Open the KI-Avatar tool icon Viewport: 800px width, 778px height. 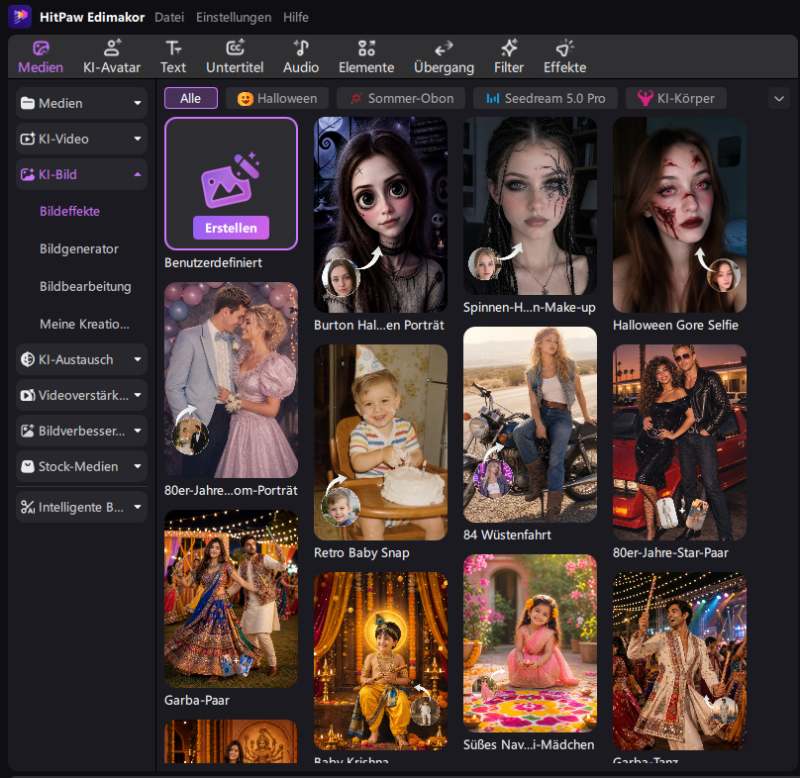click(112, 48)
